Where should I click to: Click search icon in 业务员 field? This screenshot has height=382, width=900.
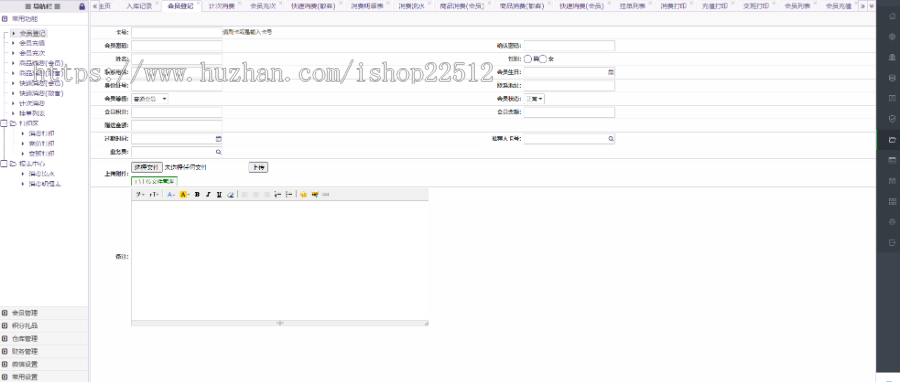pyautogui.click(x=218, y=152)
